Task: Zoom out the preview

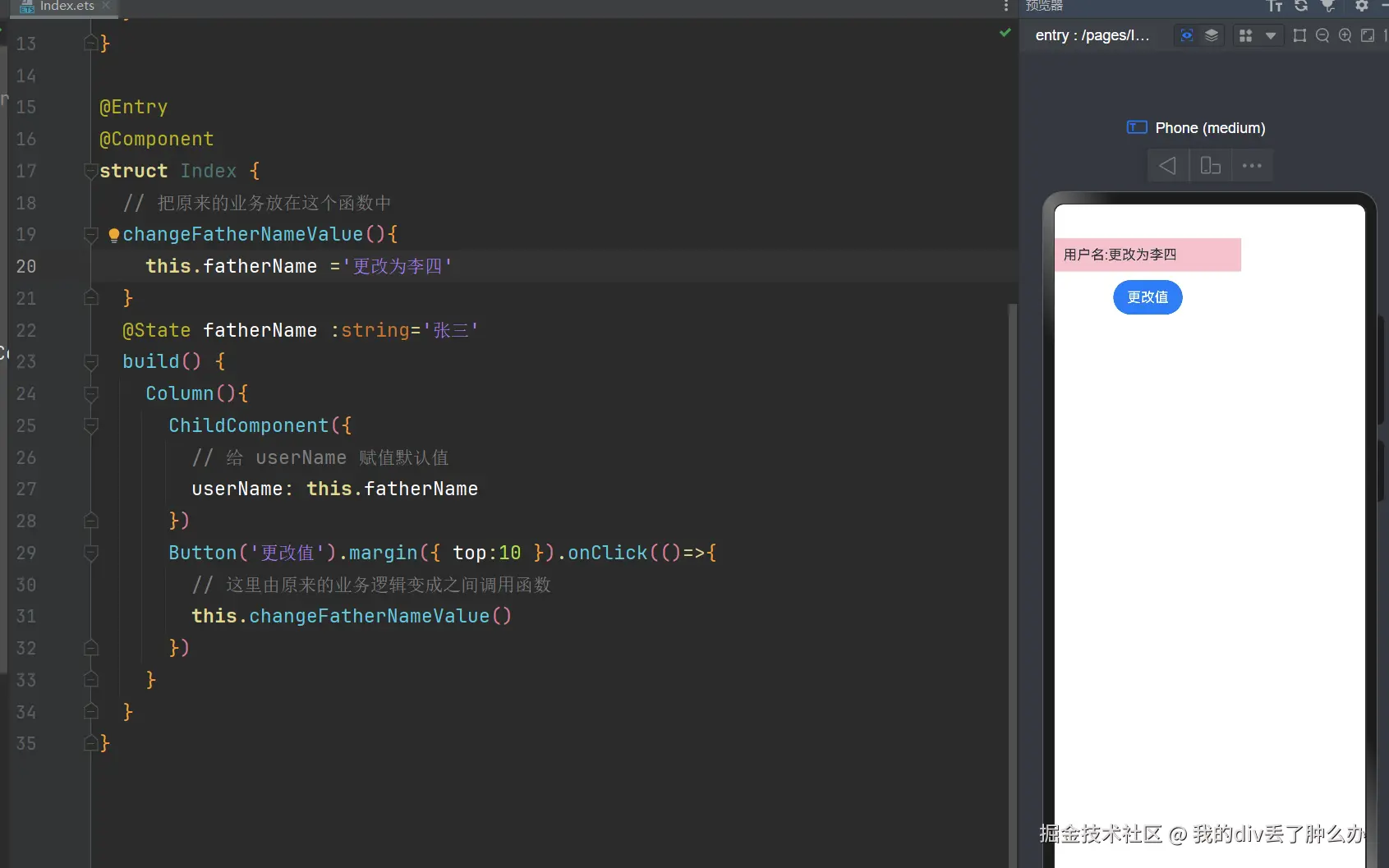Action: point(1322,35)
